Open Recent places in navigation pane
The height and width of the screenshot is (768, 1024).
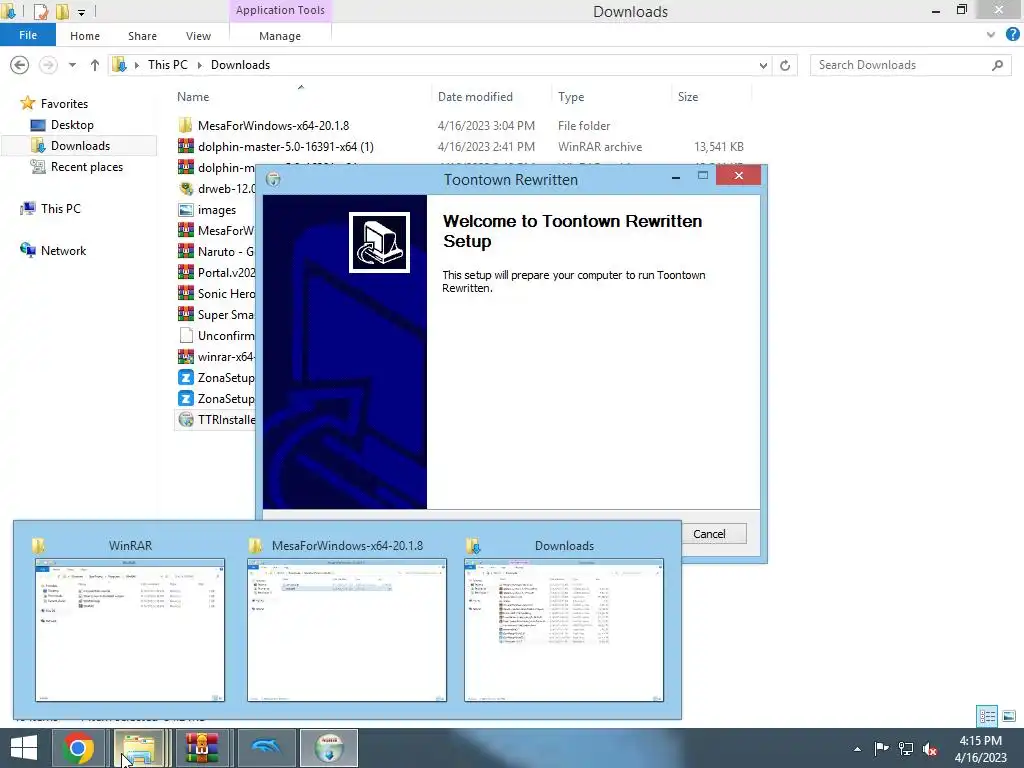86,167
